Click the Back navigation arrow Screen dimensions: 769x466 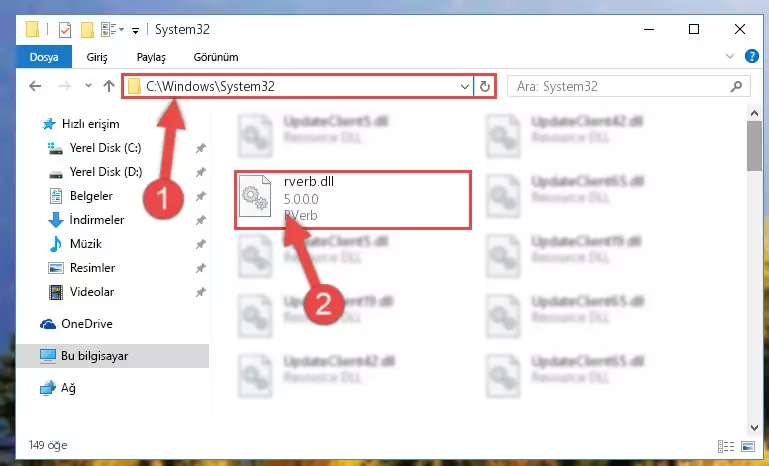point(35,86)
